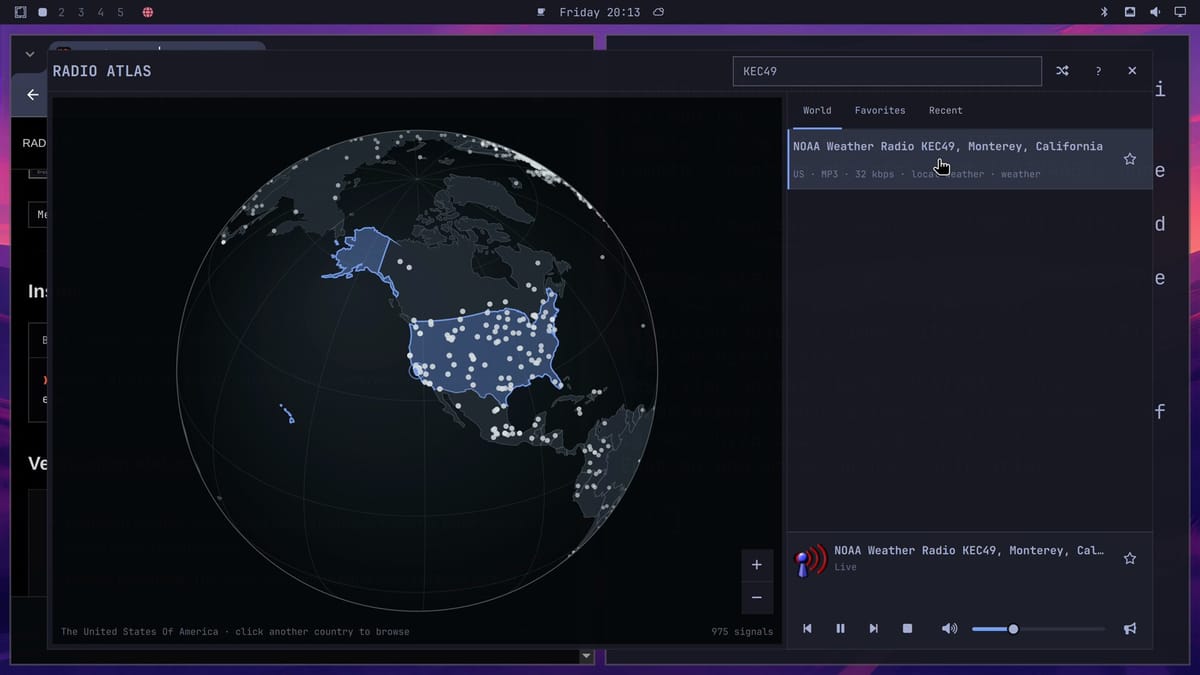Image resolution: width=1200 pixels, height=675 pixels.
Task: Switch to workspace 4 in top bar
Action: (x=100, y=12)
